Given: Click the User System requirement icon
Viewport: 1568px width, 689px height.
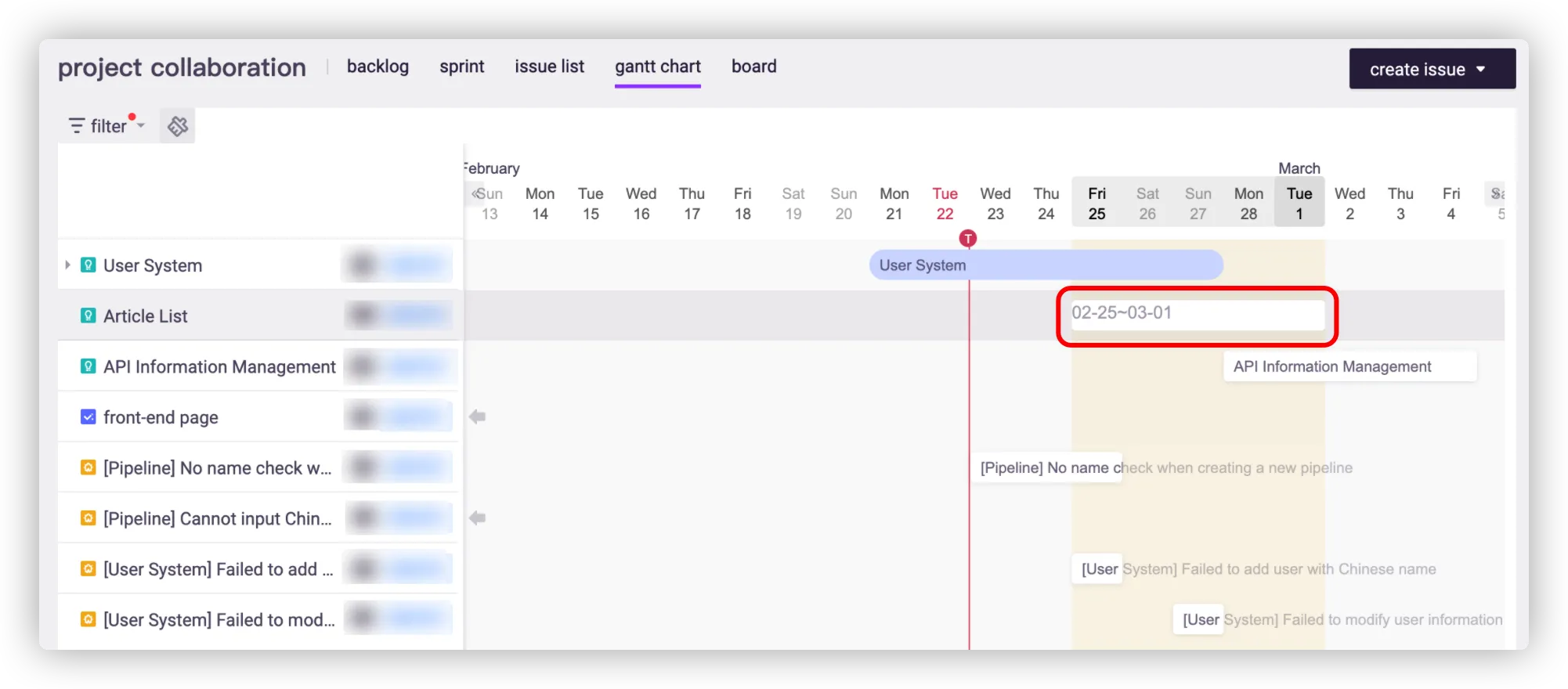Looking at the screenshot, I should point(89,265).
